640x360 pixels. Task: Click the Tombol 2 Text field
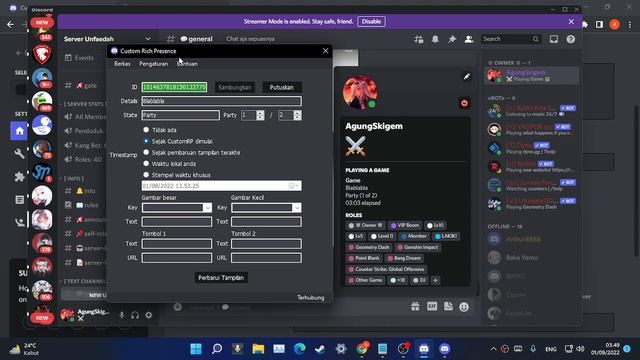coord(267,244)
